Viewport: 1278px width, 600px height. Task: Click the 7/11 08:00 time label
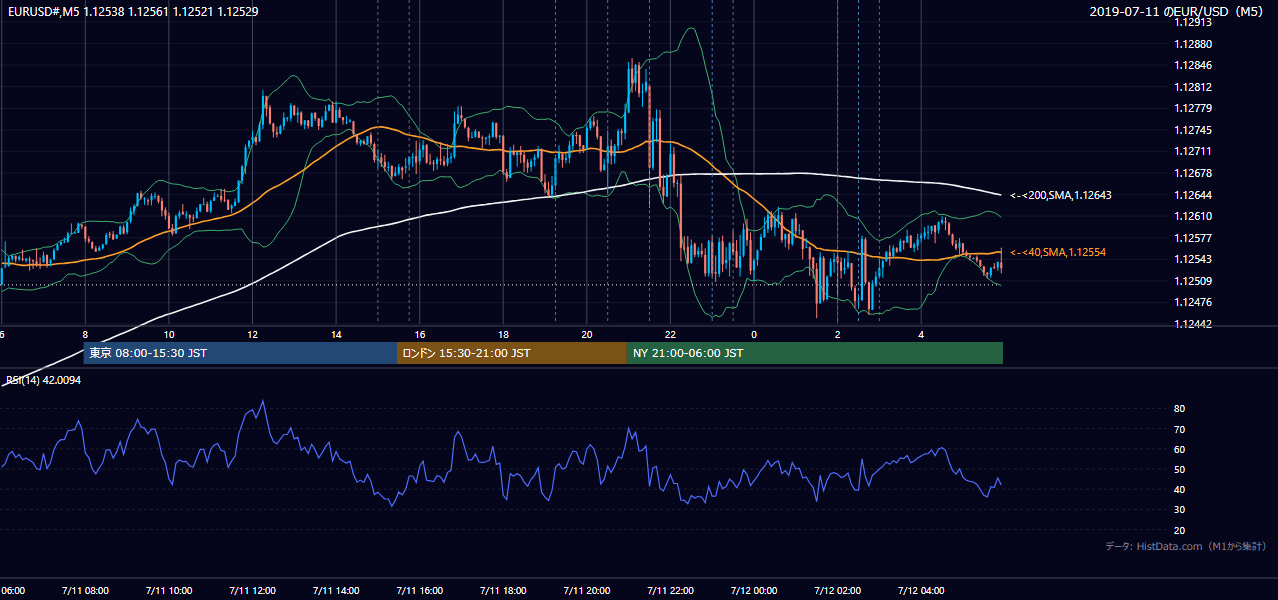85,591
